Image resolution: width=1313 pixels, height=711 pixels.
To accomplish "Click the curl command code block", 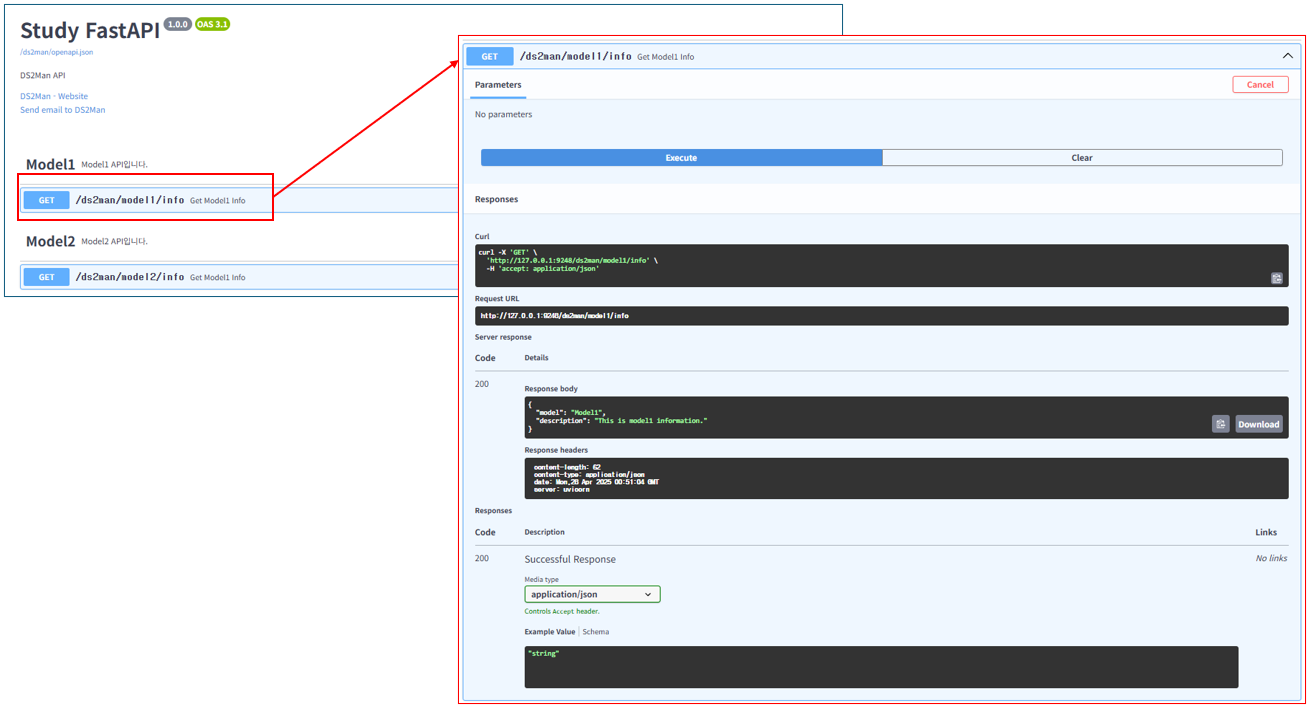I will point(882,266).
